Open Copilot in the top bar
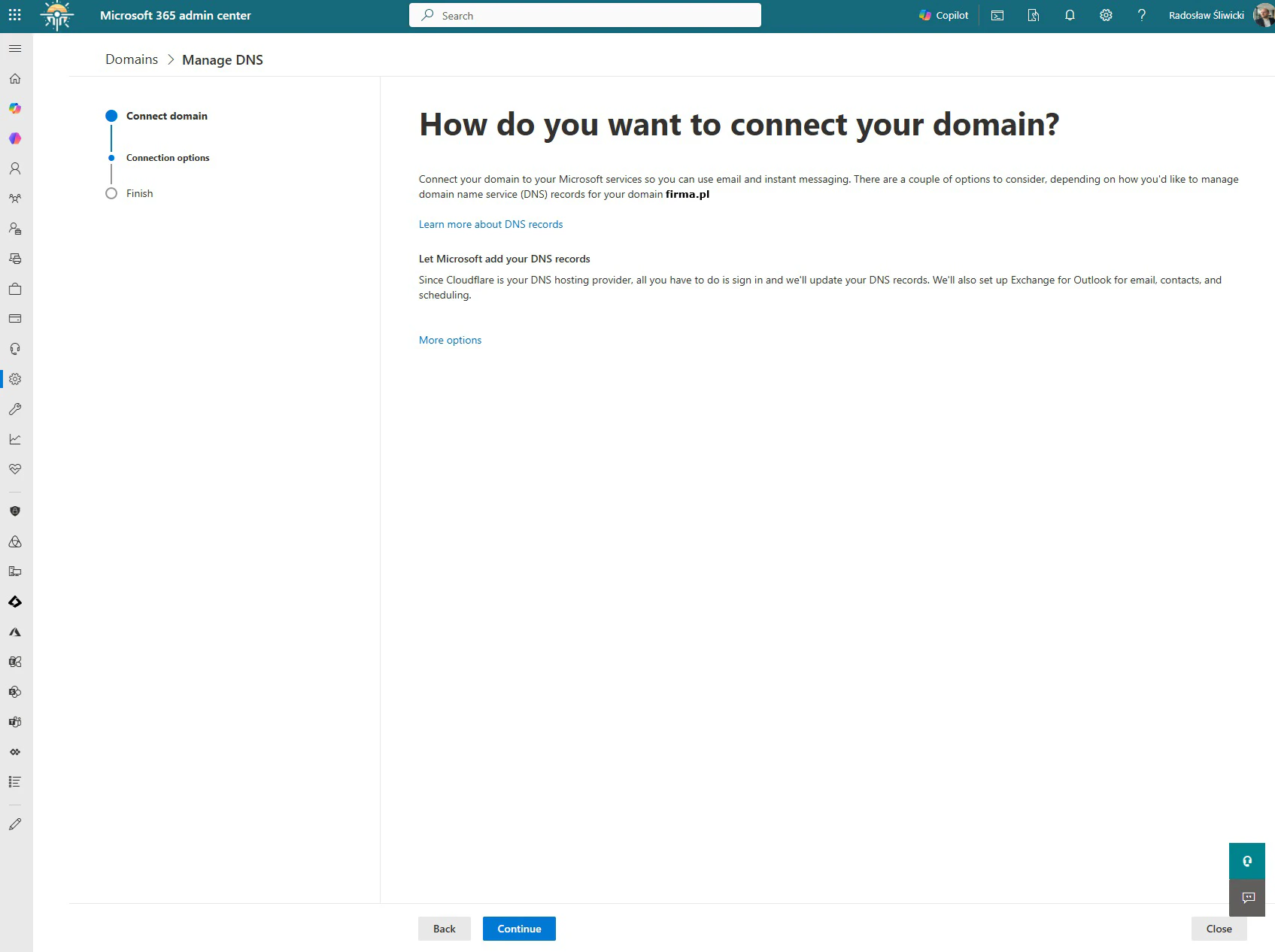 coord(943,15)
